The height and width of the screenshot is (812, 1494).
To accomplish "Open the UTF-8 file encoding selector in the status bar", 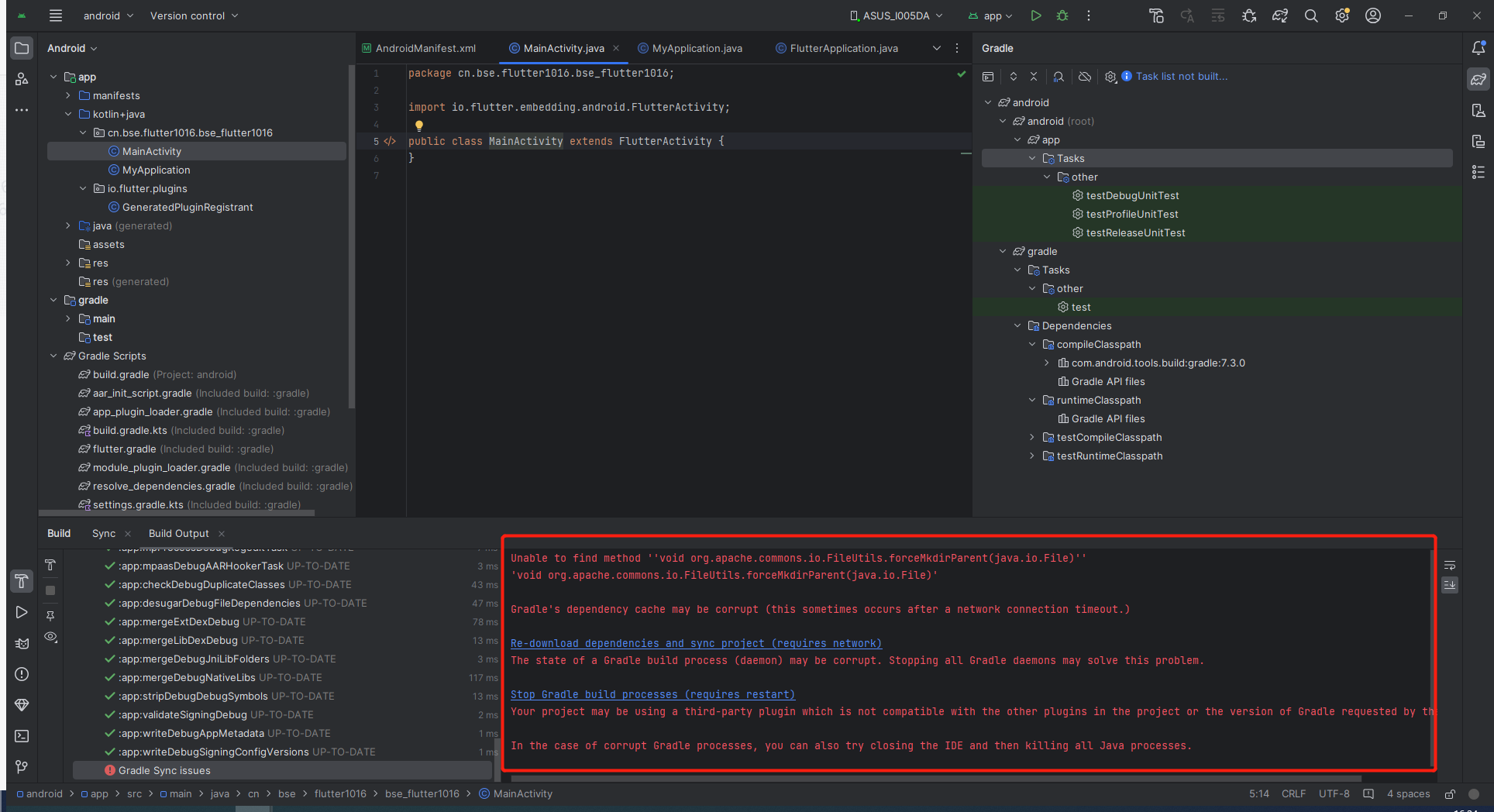I will (1334, 794).
